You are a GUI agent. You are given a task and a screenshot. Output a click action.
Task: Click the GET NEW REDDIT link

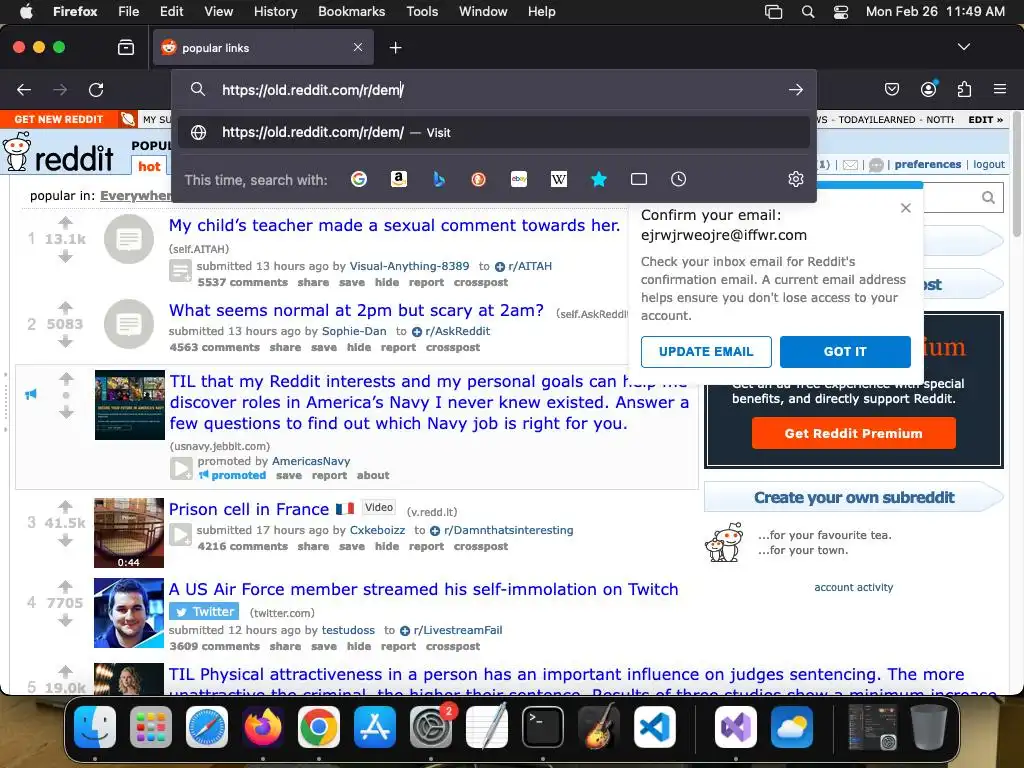pos(59,120)
